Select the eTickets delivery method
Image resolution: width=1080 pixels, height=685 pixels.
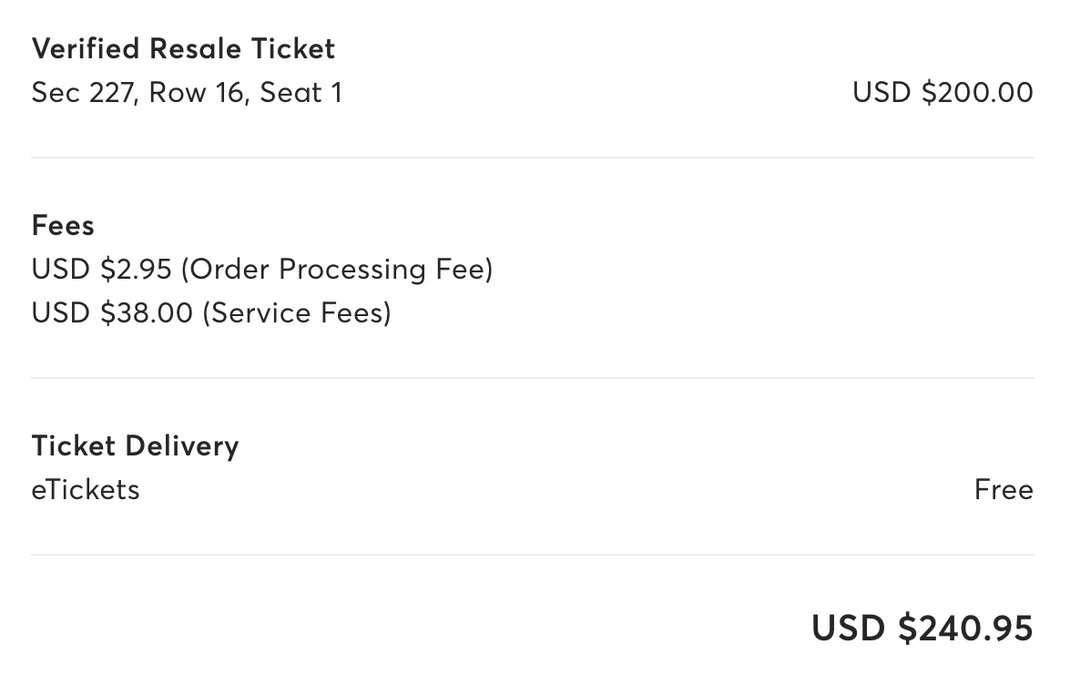point(85,490)
